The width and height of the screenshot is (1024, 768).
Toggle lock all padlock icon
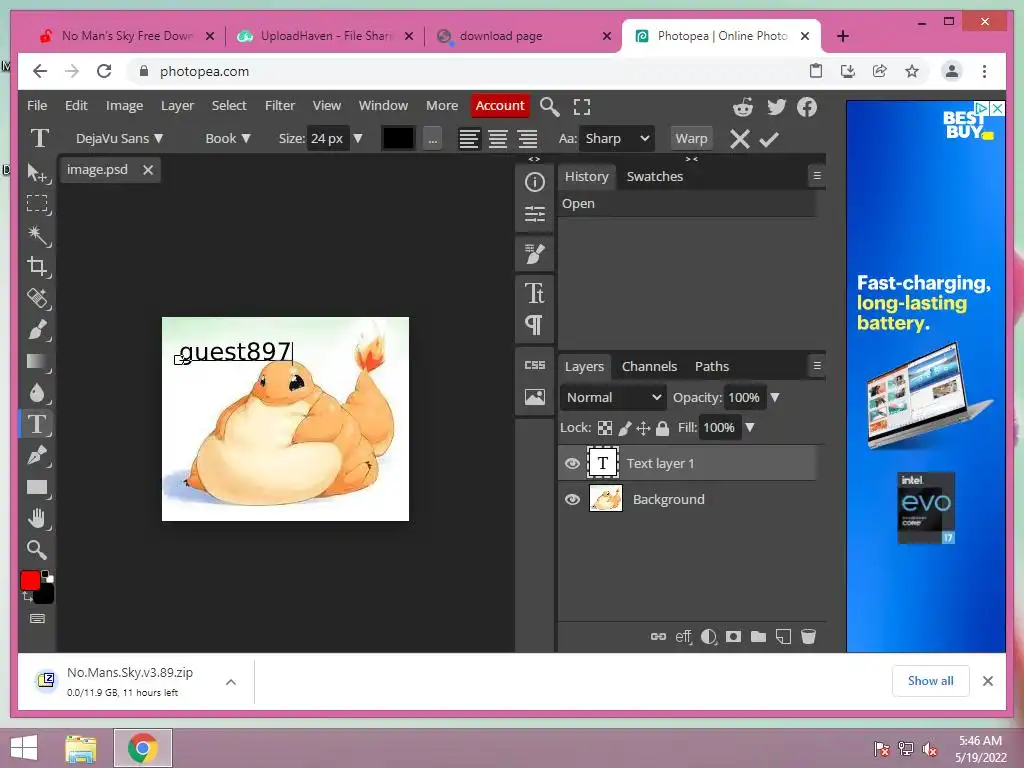pos(662,428)
